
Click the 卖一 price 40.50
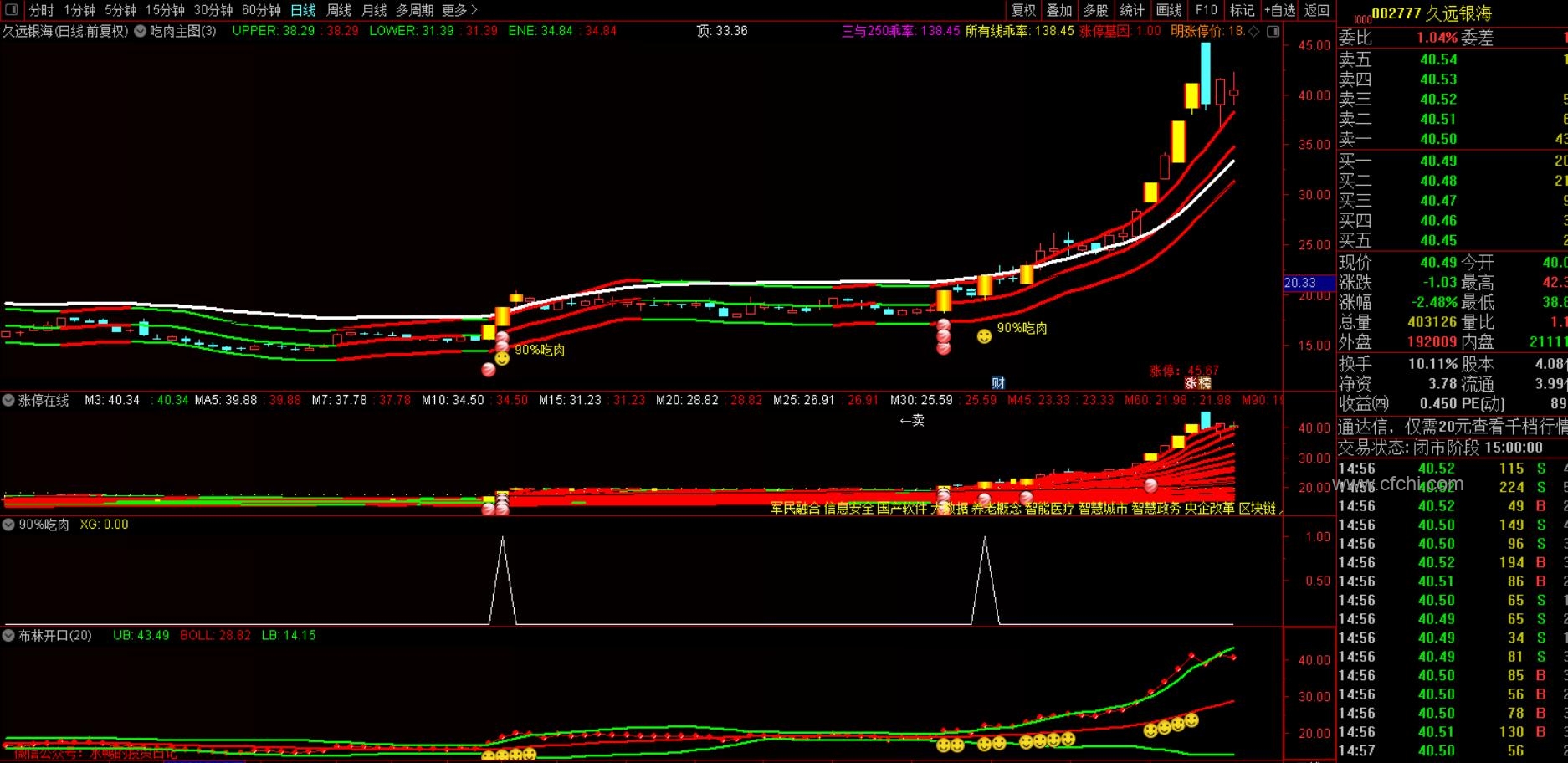tap(1438, 139)
